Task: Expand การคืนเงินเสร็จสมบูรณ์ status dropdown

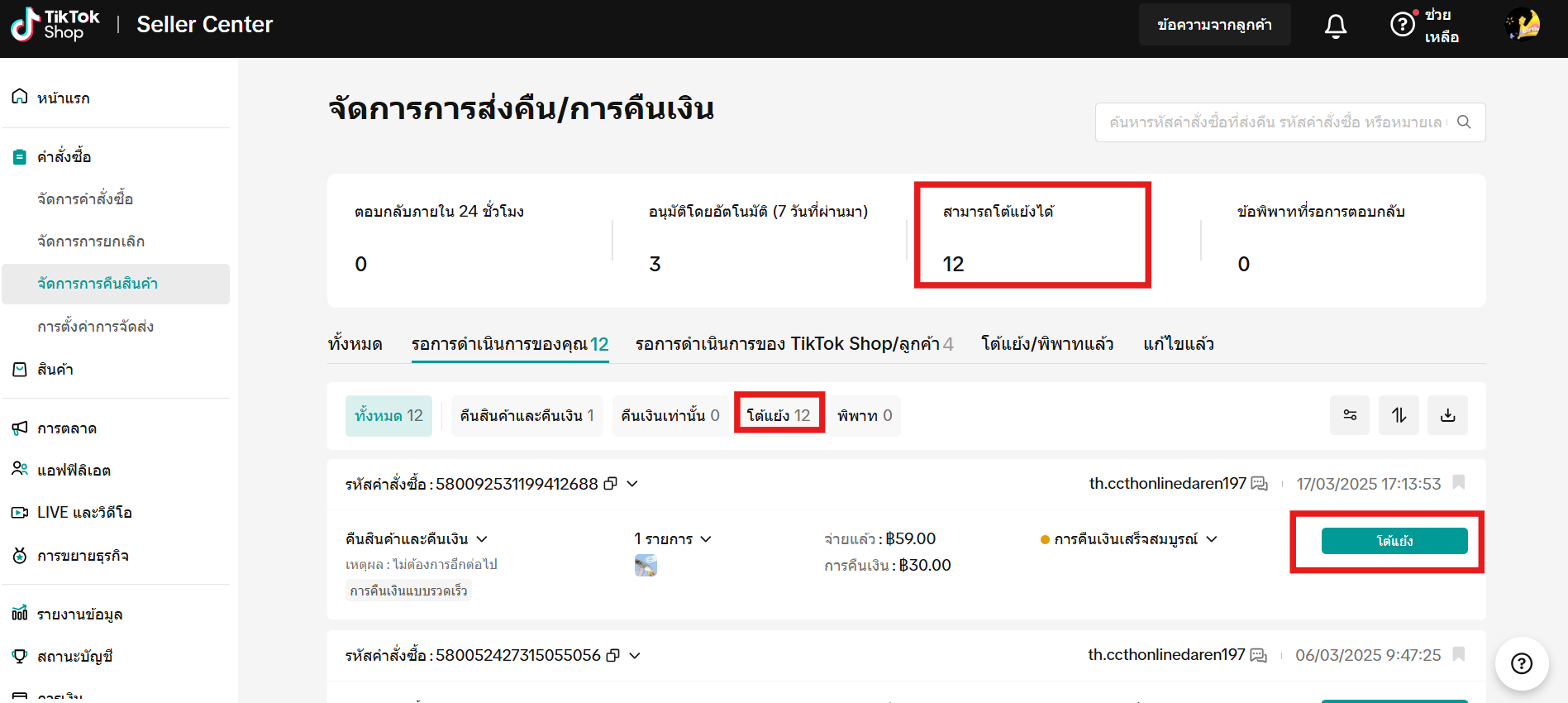Action: [x=1212, y=539]
